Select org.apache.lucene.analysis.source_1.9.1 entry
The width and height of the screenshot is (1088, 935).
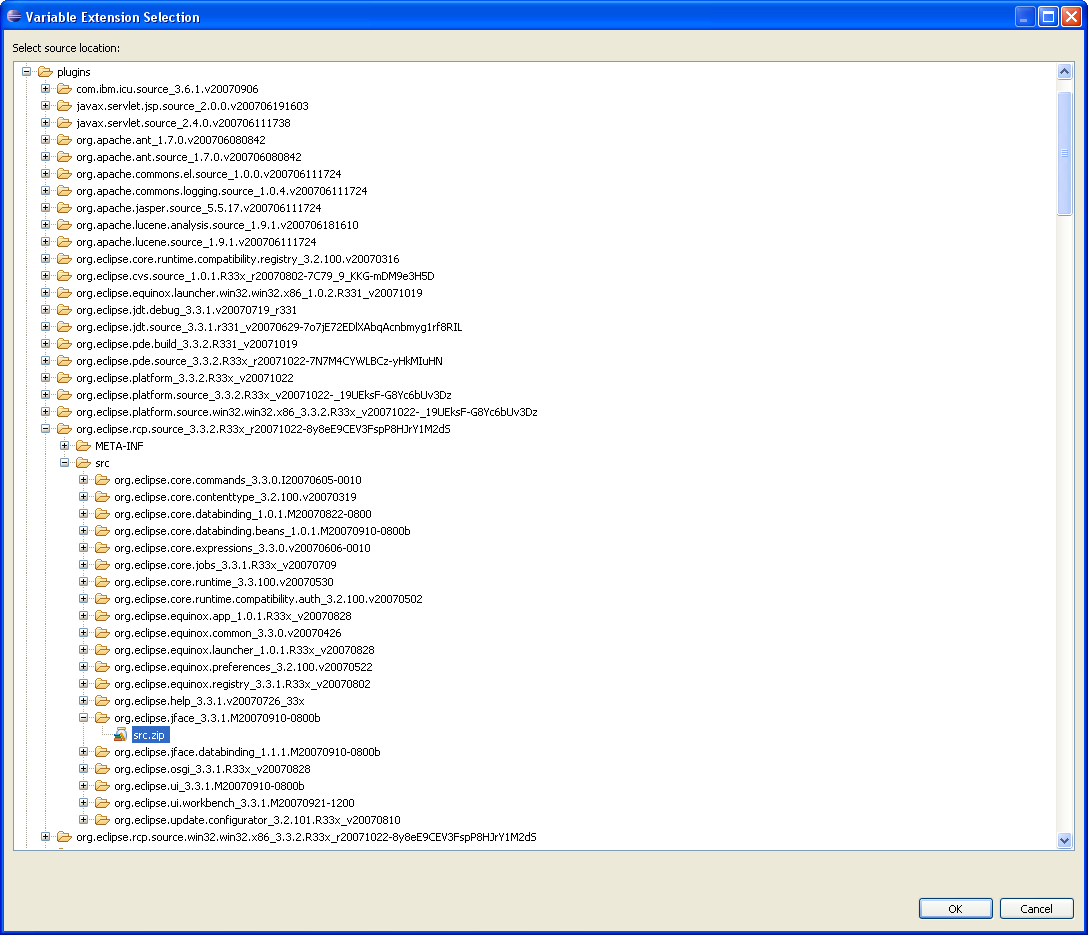pos(217,225)
